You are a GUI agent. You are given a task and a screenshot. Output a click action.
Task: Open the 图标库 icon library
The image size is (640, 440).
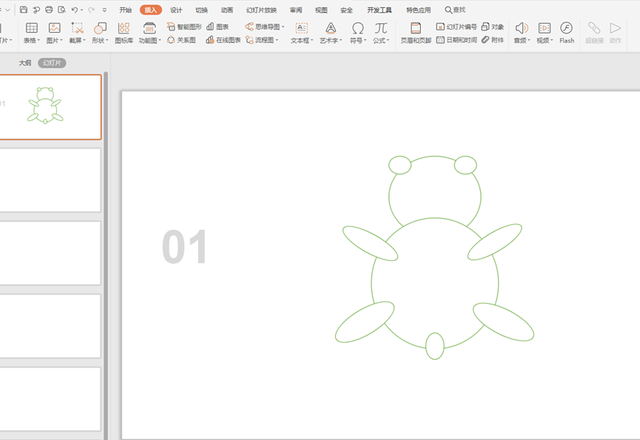click(124, 32)
